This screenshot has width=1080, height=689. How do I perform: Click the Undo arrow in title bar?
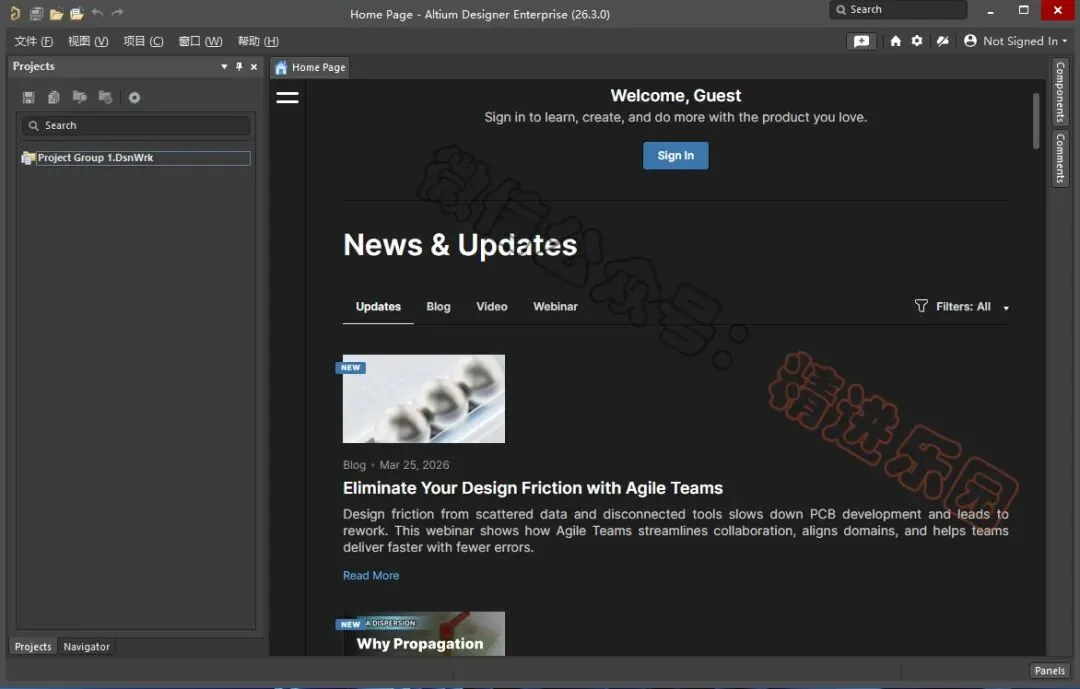[x=97, y=12]
